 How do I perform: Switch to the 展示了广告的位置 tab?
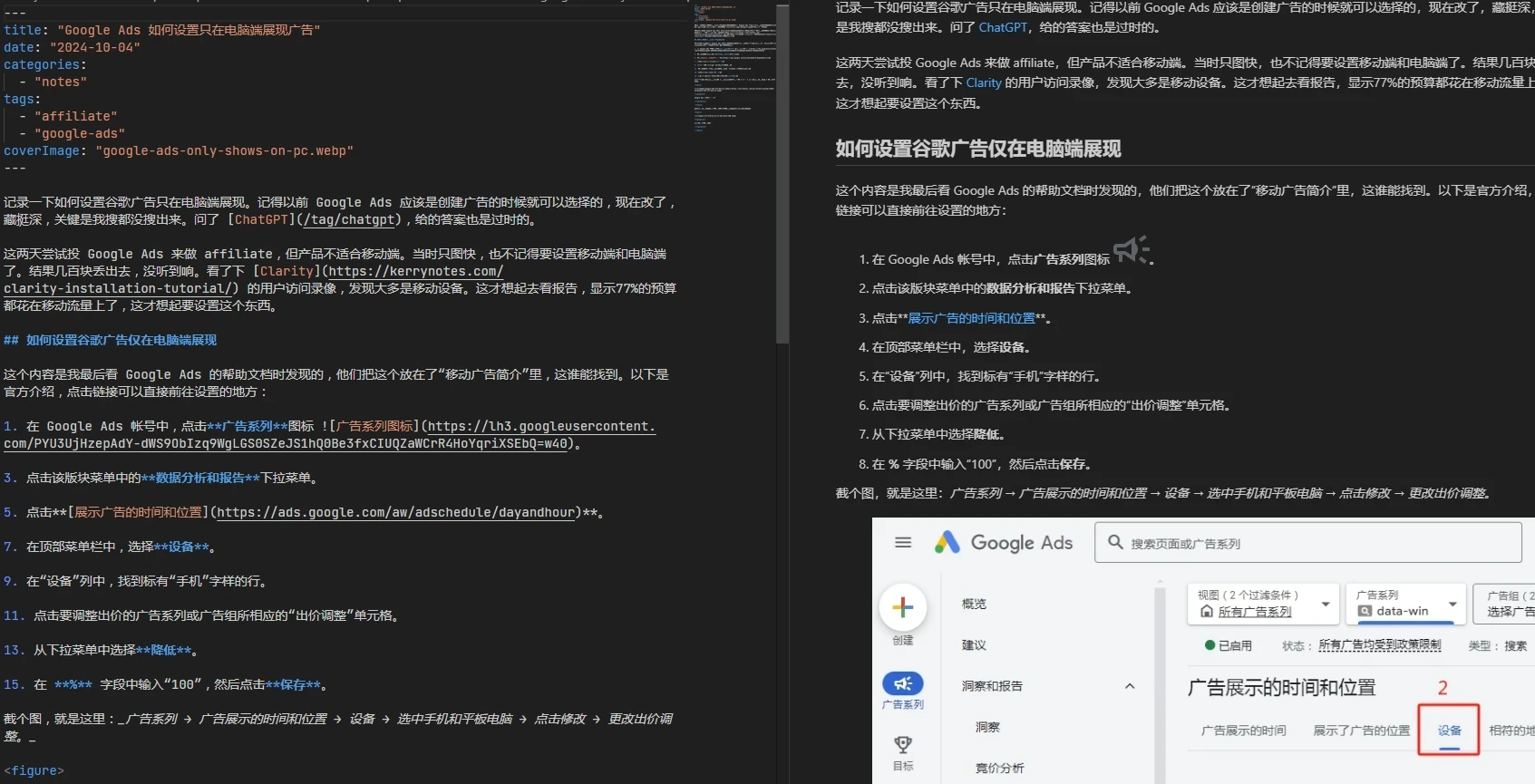(x=1362, y=731)
